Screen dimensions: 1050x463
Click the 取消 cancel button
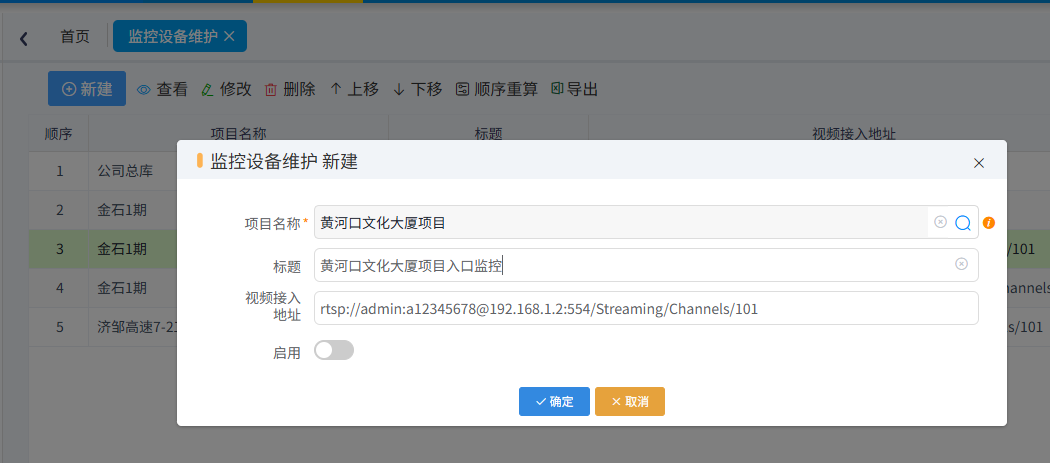click(x=630, y=401)
